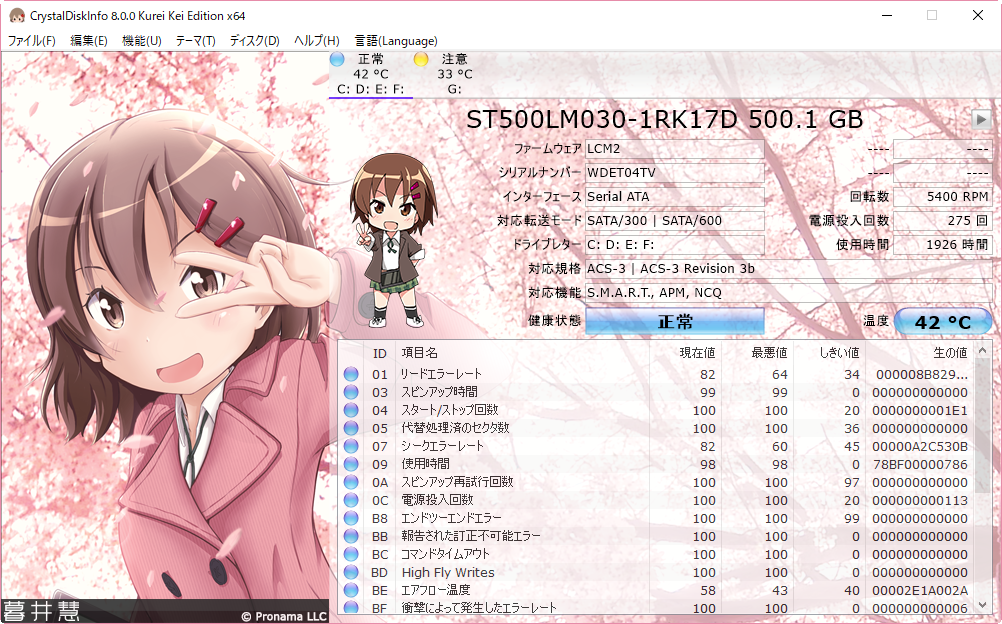Open the テーマ(T) menu

pos(195,41)
